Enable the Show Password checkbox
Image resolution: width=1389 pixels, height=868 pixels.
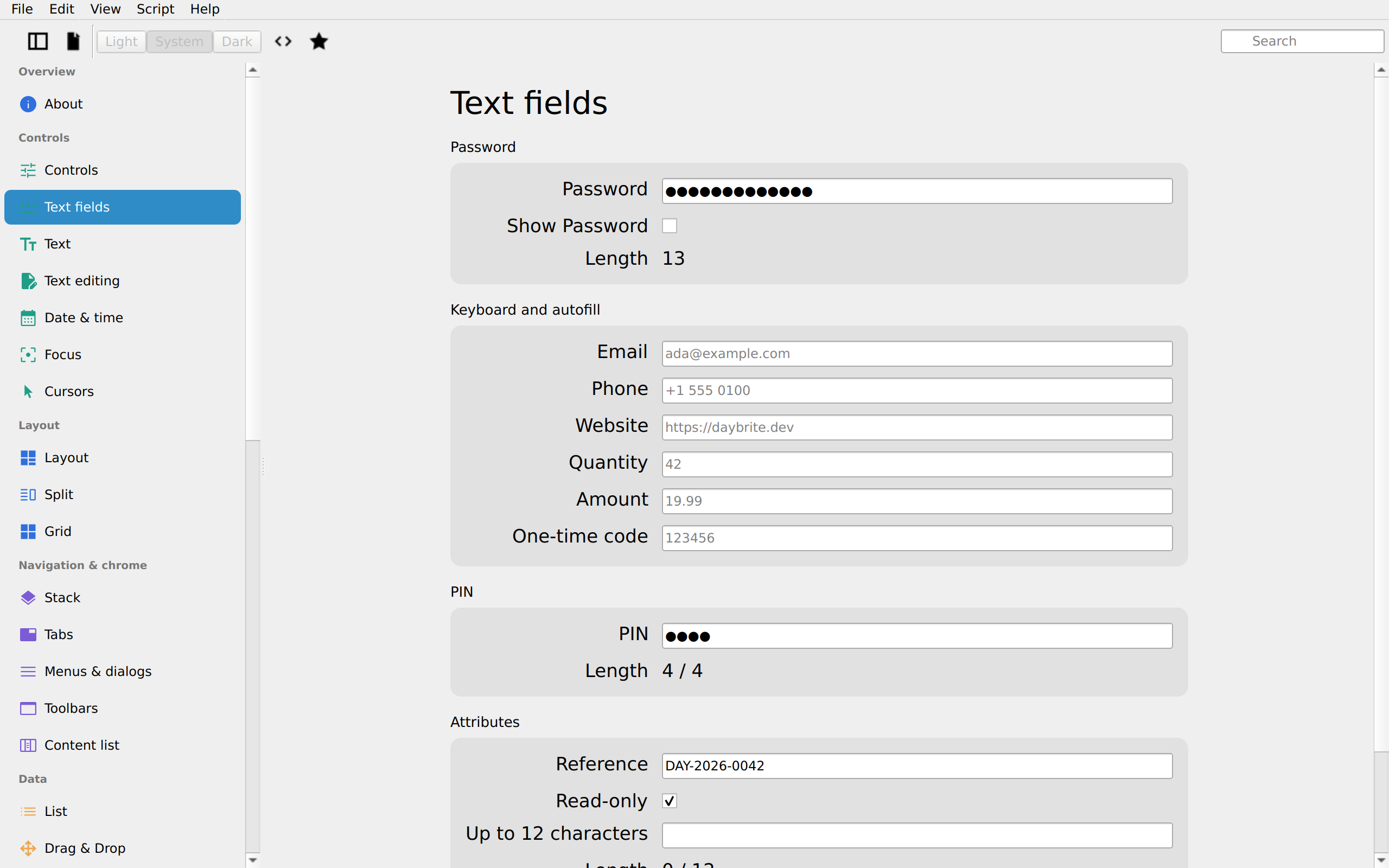coord(669,226)
